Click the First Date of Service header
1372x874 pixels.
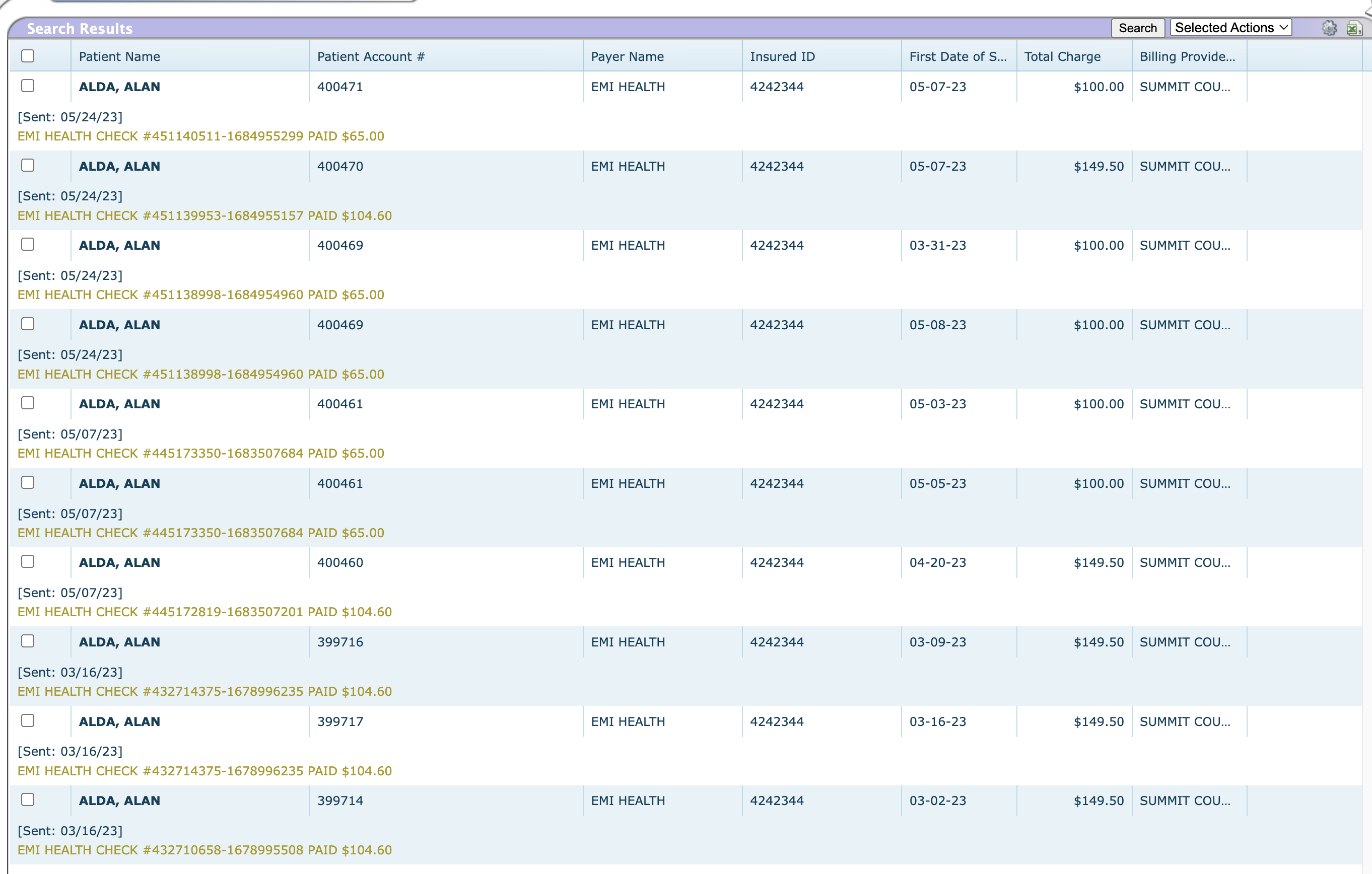coord(957,56)
